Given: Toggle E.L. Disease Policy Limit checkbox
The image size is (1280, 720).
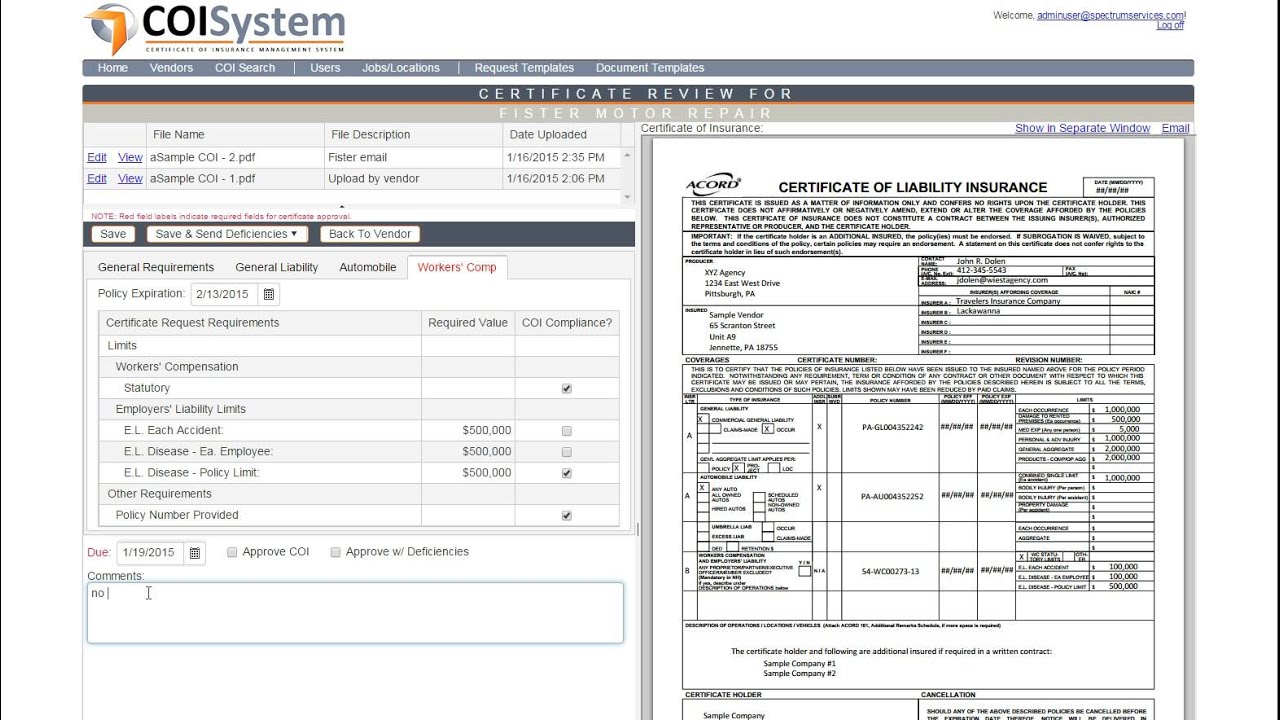Looking at the screenshot, I should click(x=567, y=473).
